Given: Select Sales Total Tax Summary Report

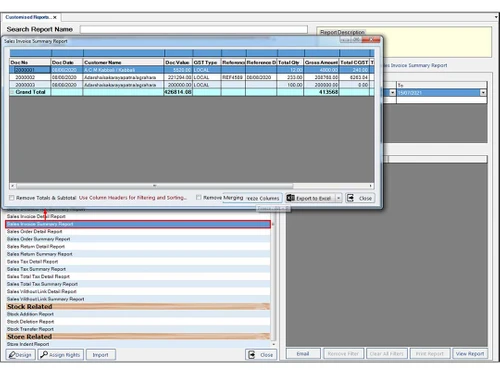Looking at the screenshot, I should (138, 284).
